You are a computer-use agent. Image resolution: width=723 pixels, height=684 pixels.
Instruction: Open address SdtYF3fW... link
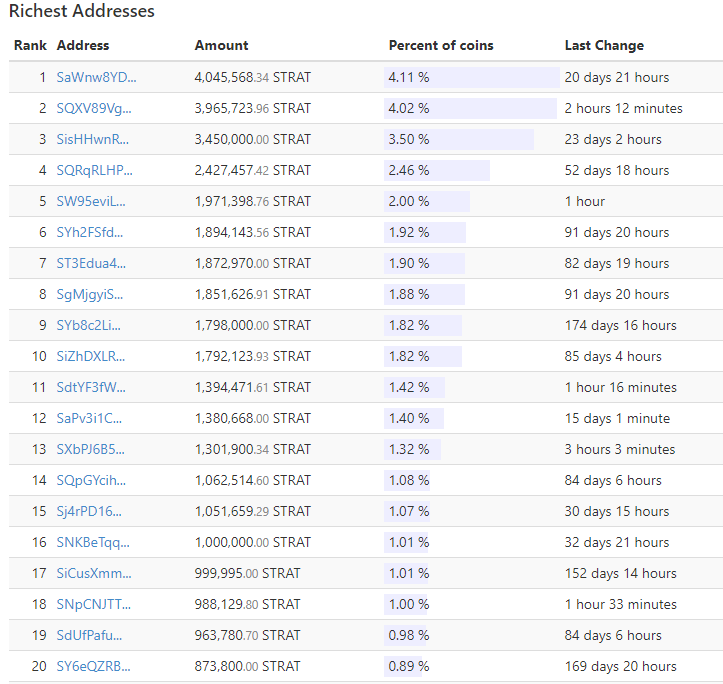coord(91,387)
